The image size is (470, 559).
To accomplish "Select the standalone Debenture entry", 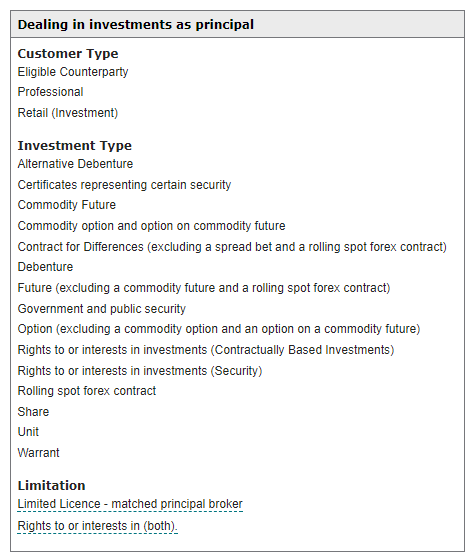I will (x=45, y=267).
